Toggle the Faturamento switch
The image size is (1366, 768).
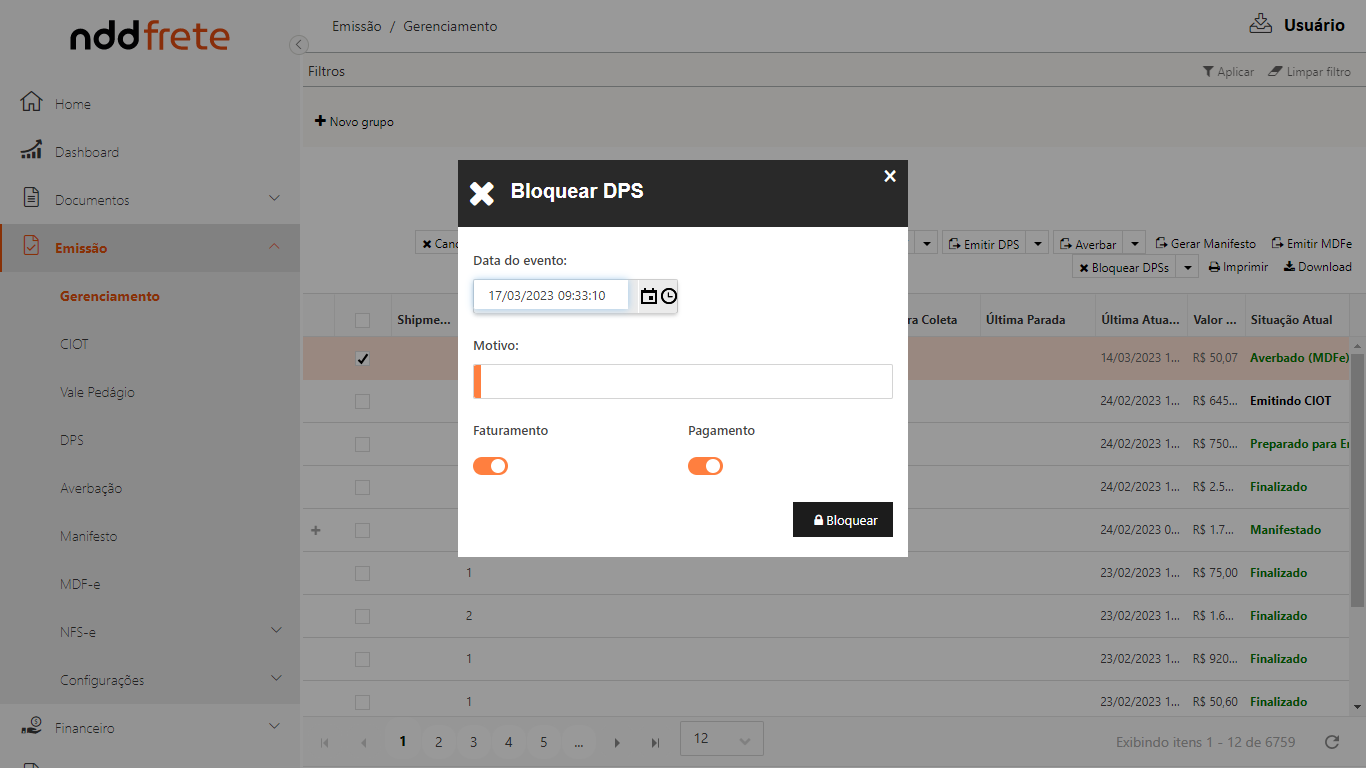(x=491, y=466)
